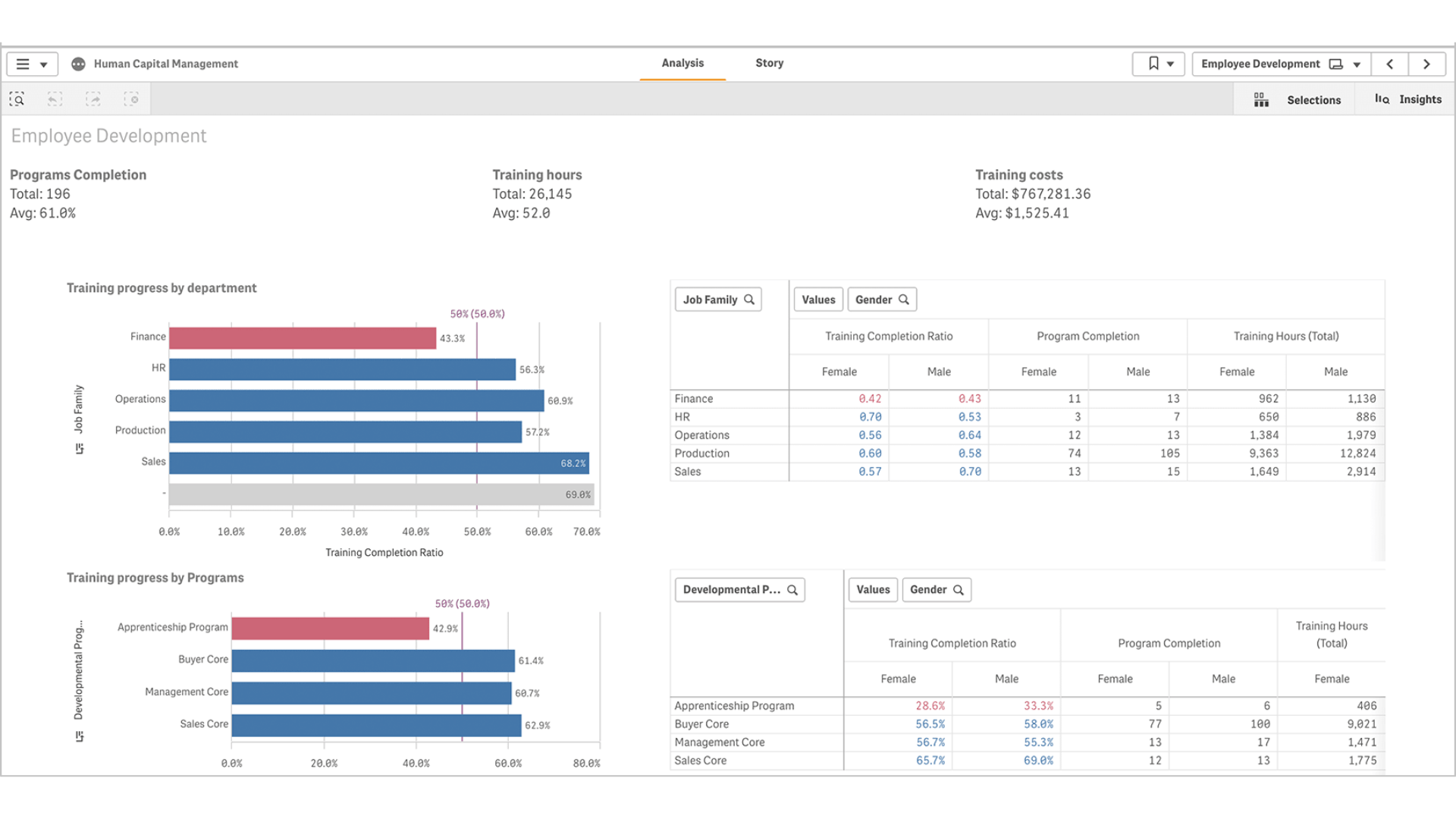Open the Selections tool
Screen dimensions: 1456x819
coord(1298,100)
